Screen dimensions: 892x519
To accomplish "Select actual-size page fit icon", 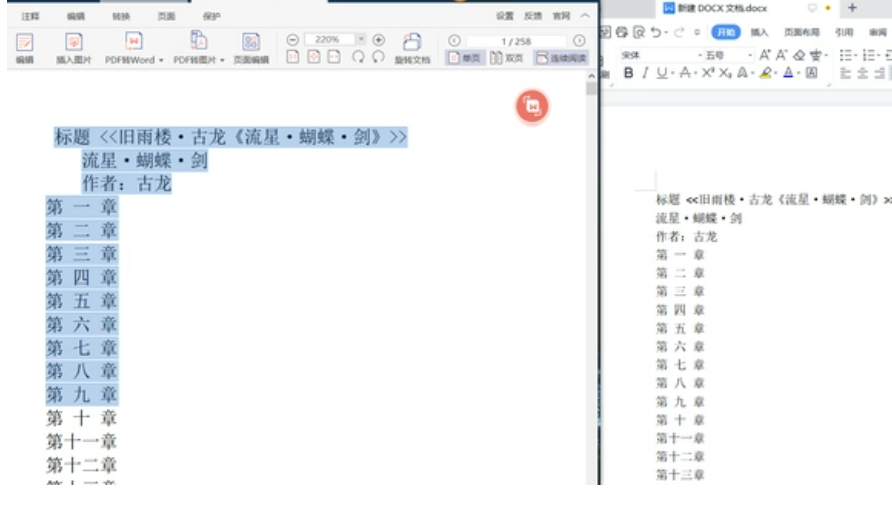I will click(292, 57).
